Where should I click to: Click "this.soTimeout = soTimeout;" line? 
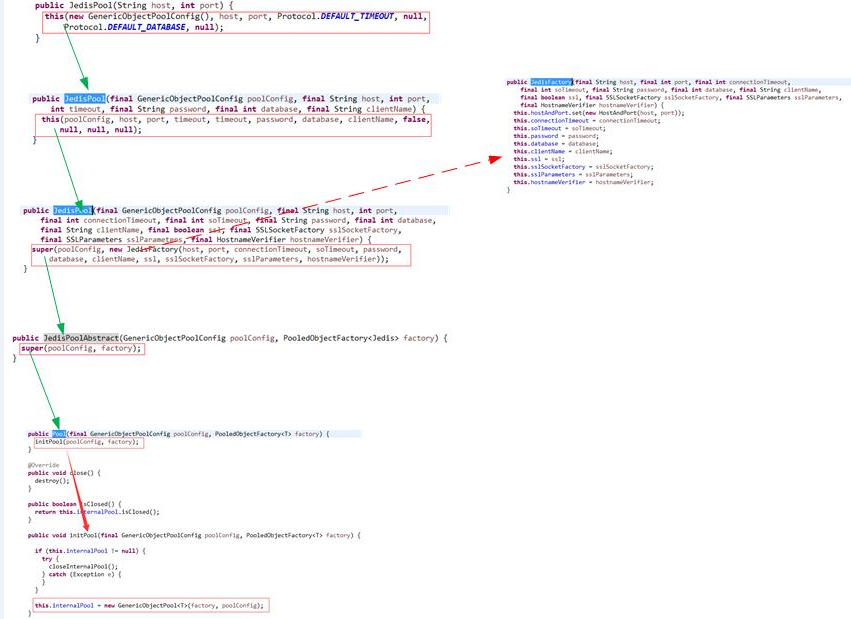click(560, 129)
